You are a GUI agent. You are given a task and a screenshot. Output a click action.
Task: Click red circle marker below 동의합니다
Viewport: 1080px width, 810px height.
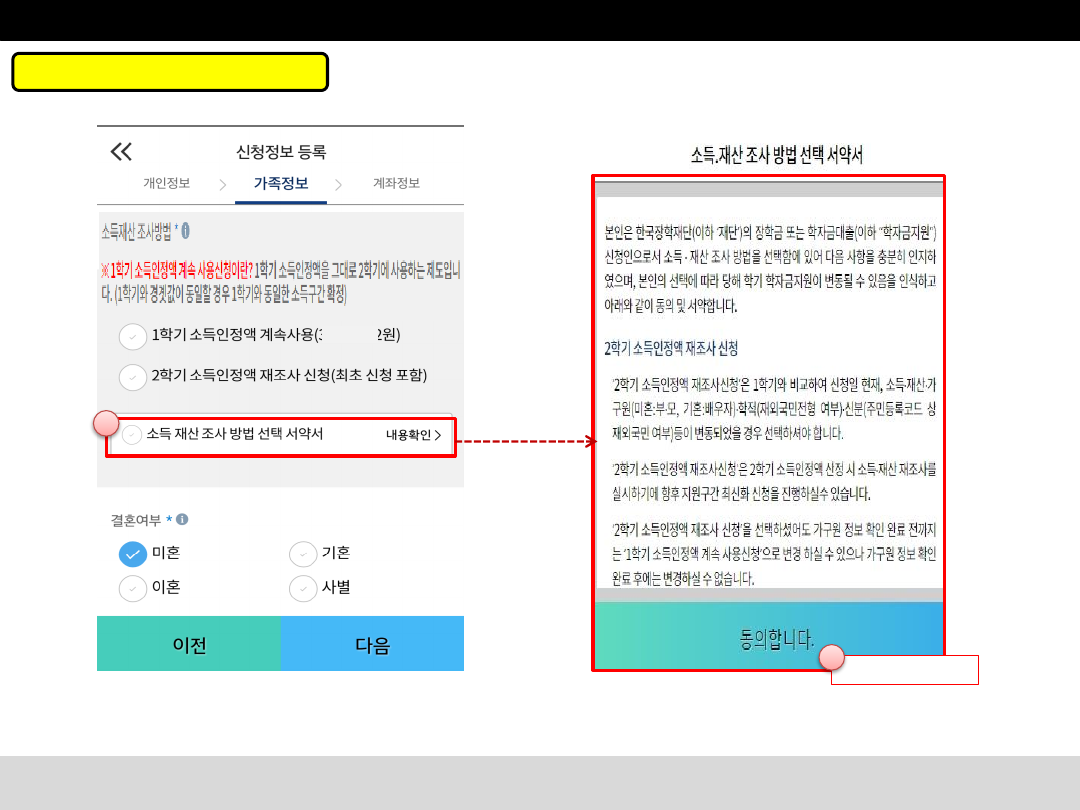click(x=832, y=657)
